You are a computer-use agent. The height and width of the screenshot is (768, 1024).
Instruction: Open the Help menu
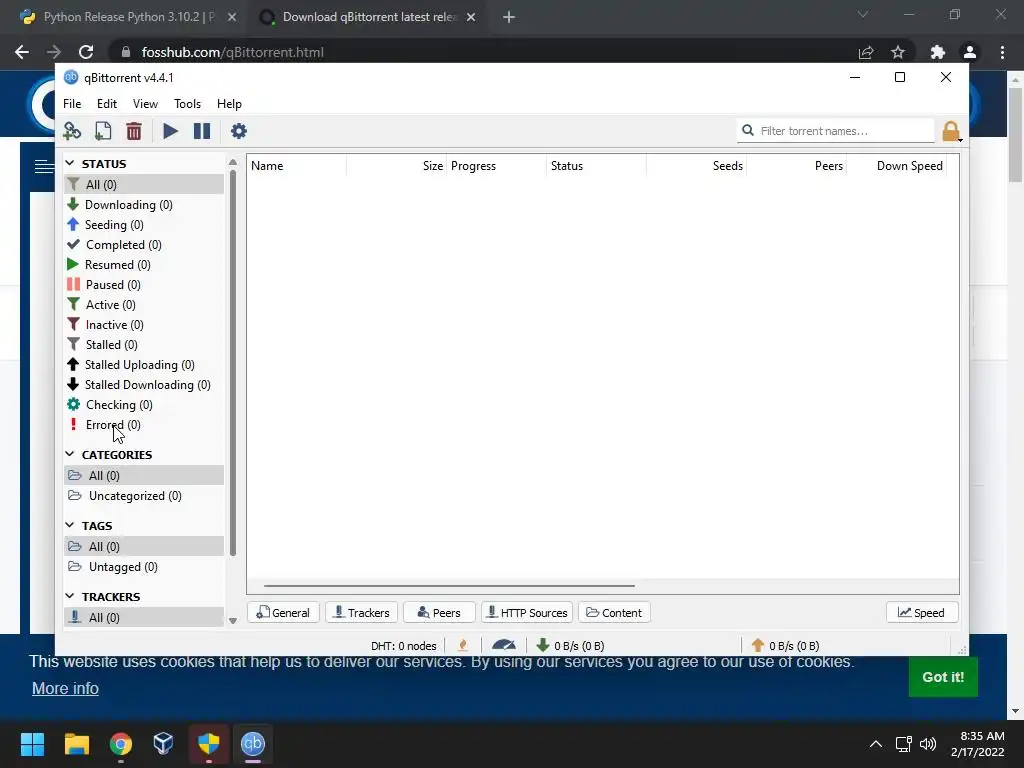(x=229, y=104)
